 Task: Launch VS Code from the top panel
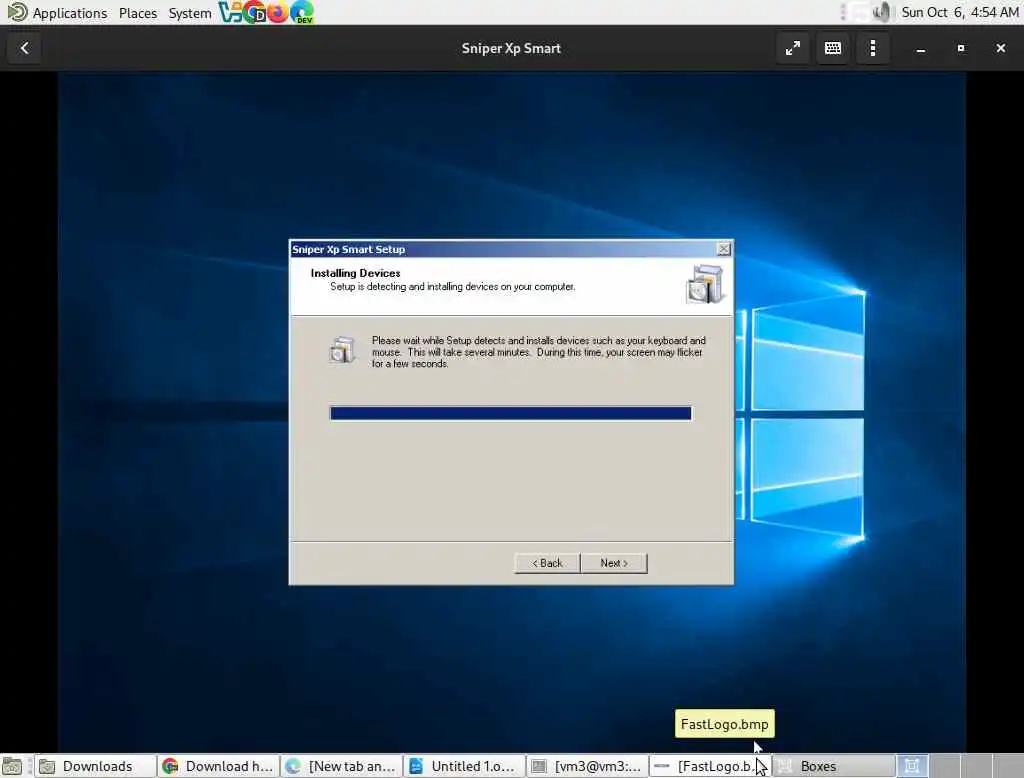click(x=231, y=12)
